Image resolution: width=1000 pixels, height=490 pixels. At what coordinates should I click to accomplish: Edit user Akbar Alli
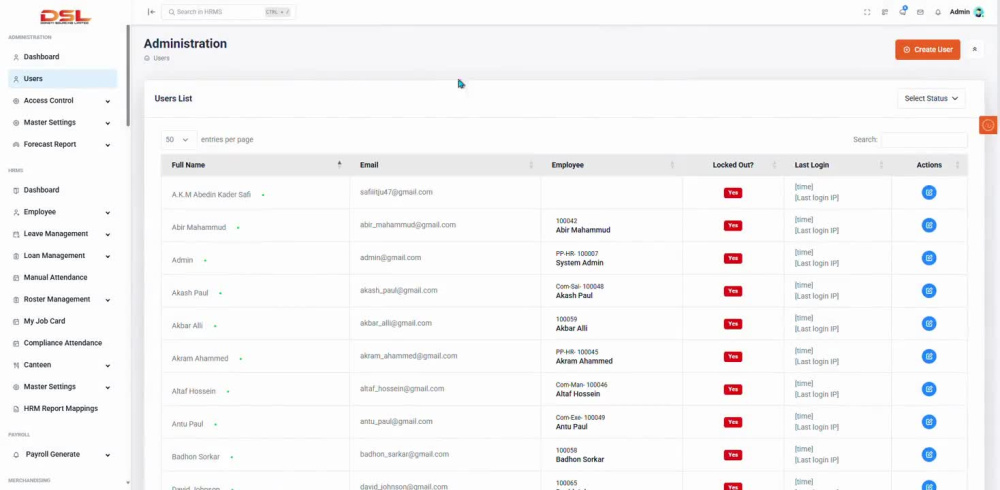[x=929, y=323]
